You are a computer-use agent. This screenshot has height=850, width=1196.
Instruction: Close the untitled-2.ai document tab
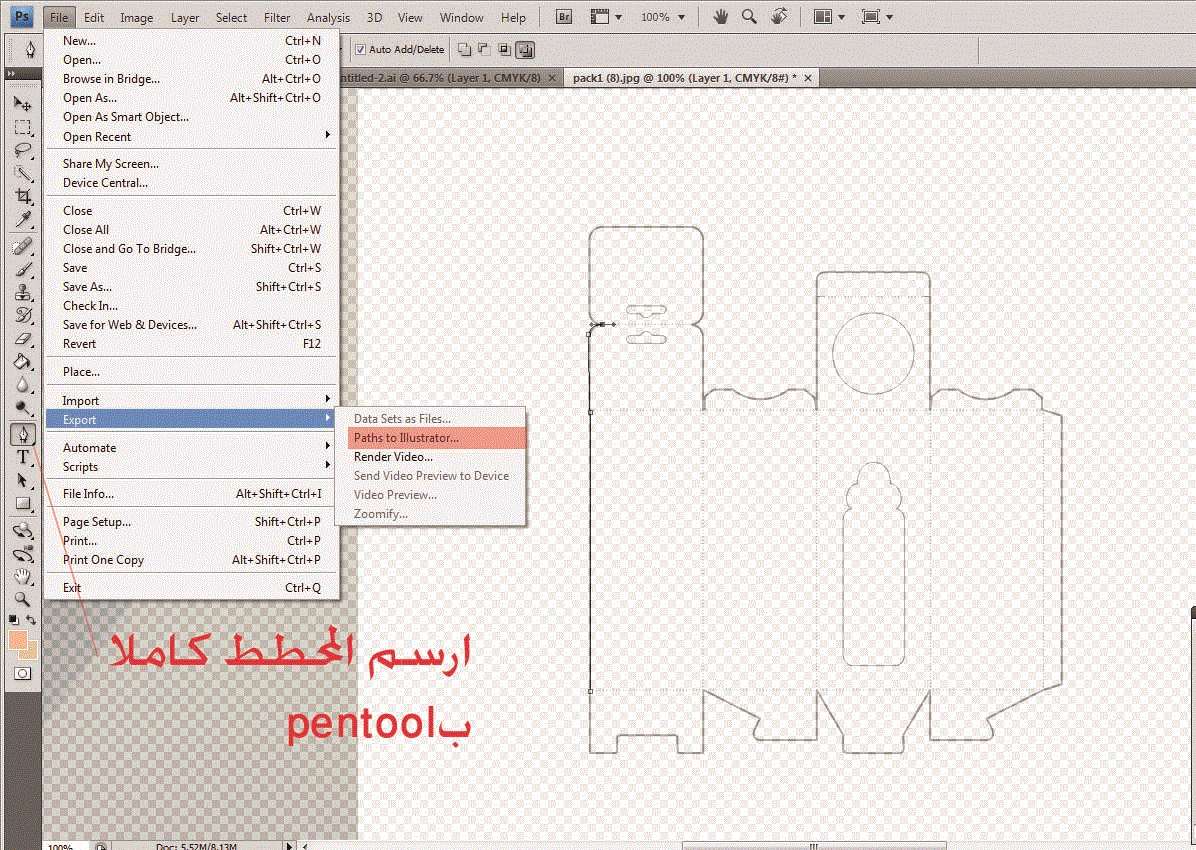tap(551, 78)
